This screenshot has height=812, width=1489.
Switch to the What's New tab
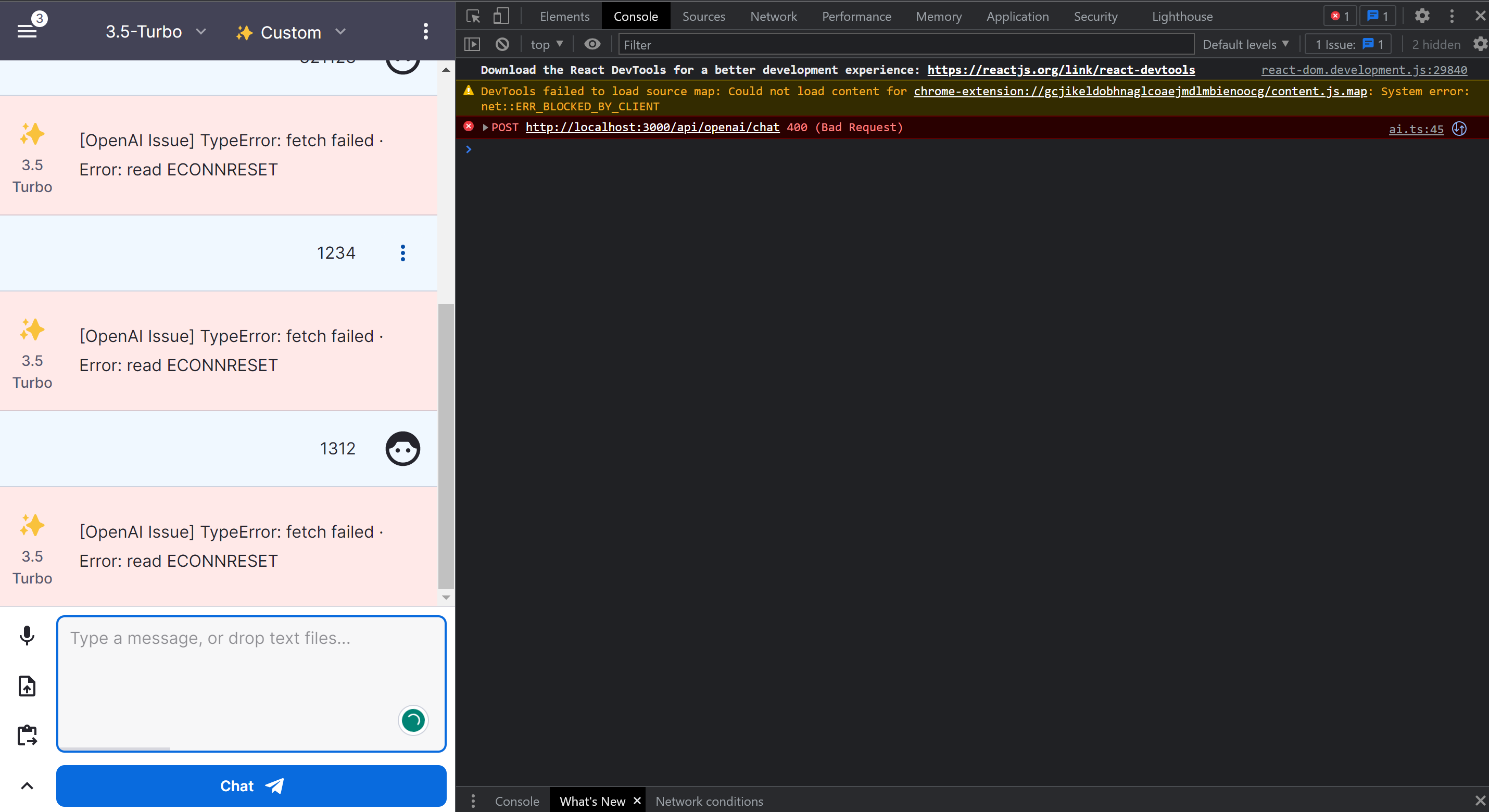[592, 801]
